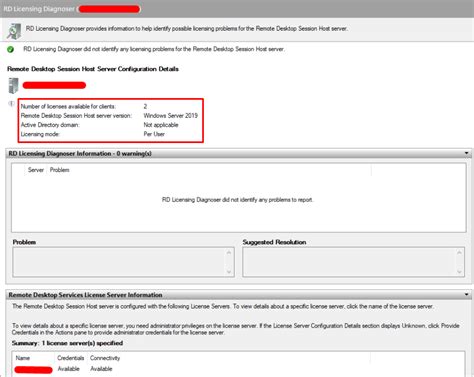Viewport: 474px width, 377px height.
Task: Click the 'Available' value under Connectivity
Action: (x=101, y=369)
